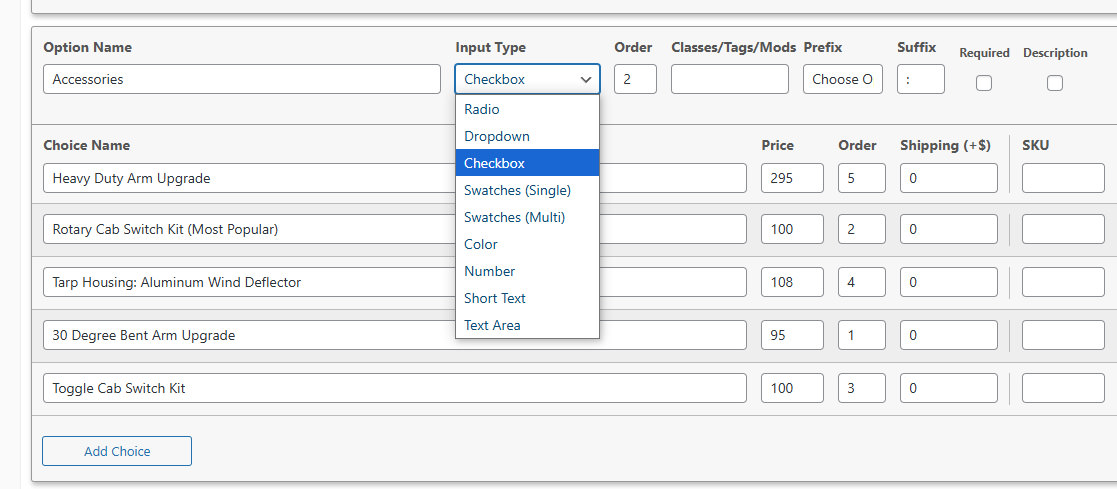Click Rotary Cab Switch Kit order field

click(862, 230)
